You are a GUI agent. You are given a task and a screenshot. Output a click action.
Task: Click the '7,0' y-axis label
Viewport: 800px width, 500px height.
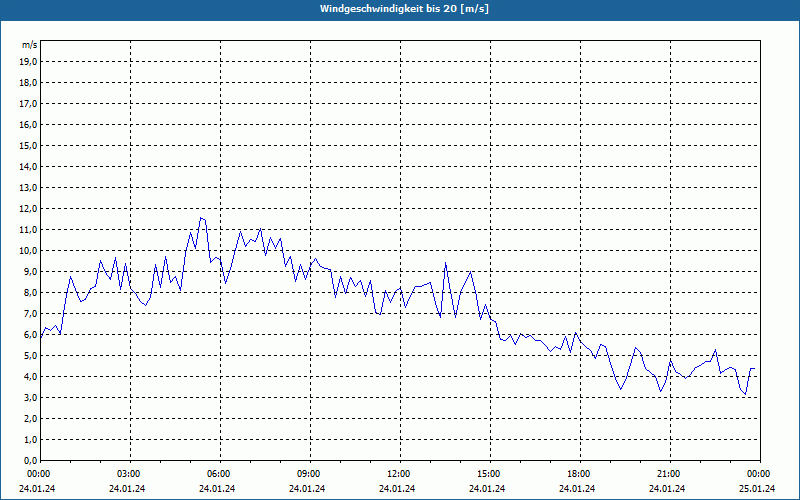(x=30, y=314)
